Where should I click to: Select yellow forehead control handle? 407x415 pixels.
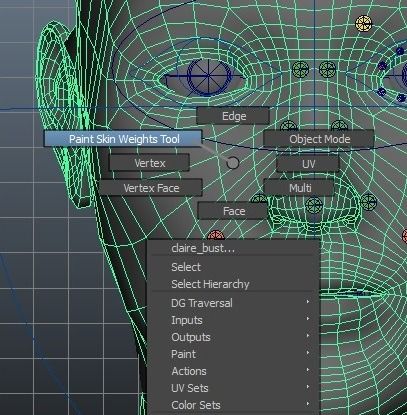(364, 24)
